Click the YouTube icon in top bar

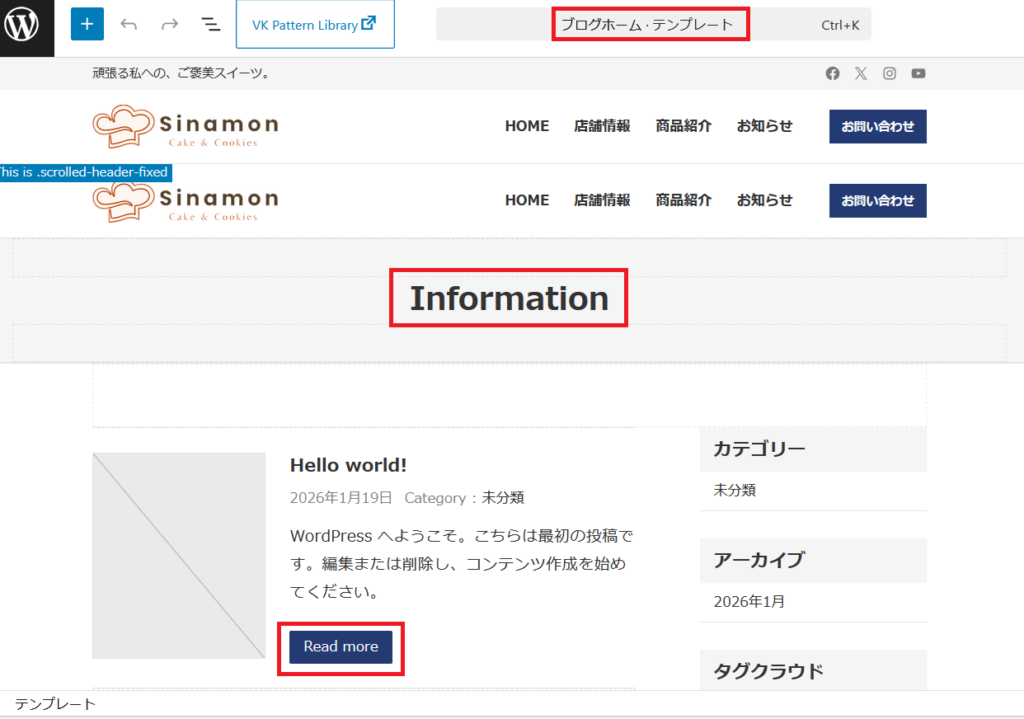pyautogui.click(x=918, y=73)
